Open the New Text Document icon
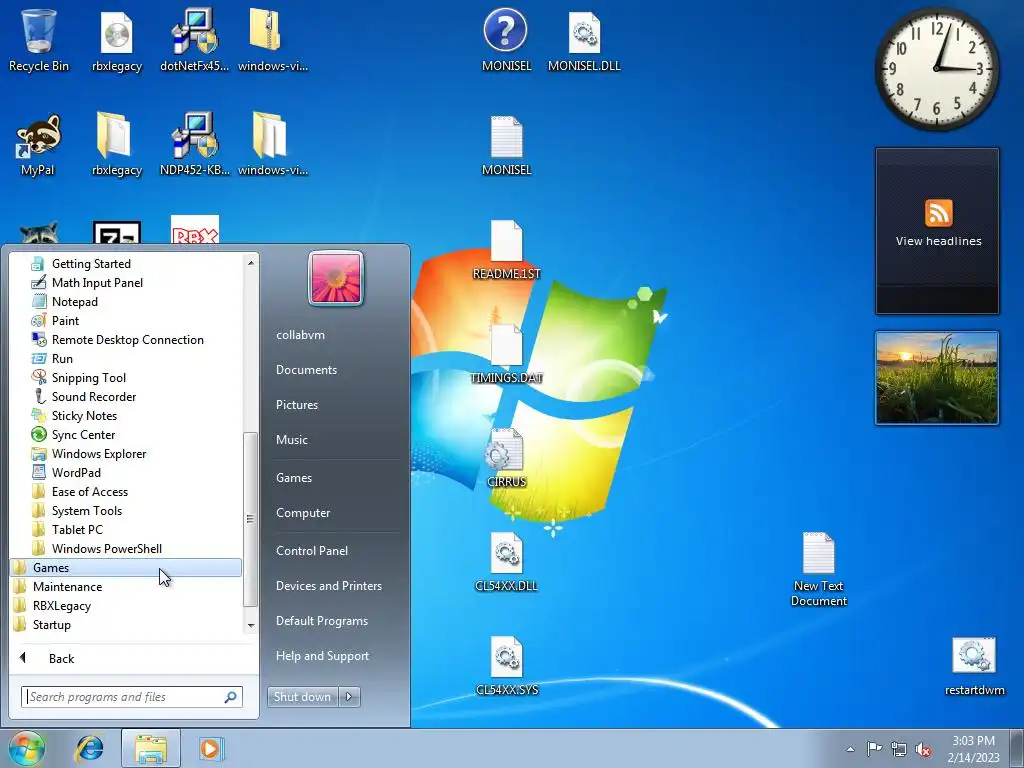This screenshot has height=768, width=1024. [x=818, y=569]
